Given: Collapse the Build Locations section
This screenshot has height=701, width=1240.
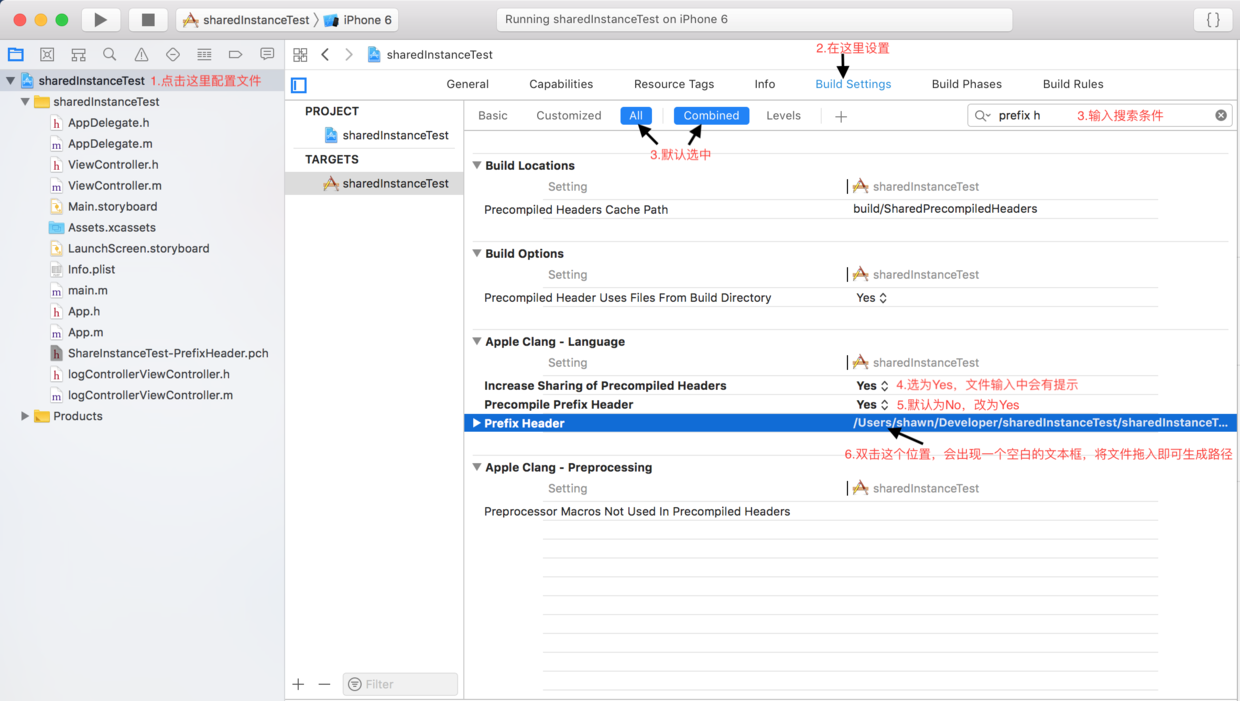Looking at the screenshot, I should (x=477, y=165).
